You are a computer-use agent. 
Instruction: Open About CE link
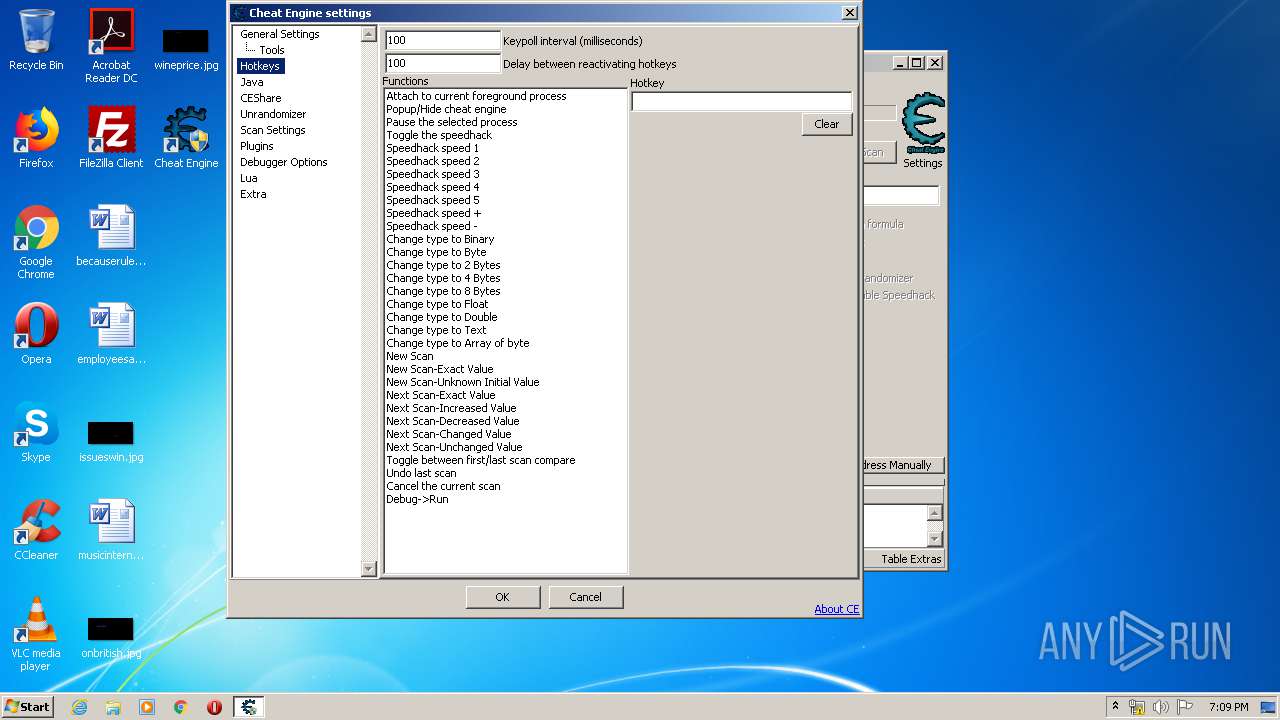[837, 609]
